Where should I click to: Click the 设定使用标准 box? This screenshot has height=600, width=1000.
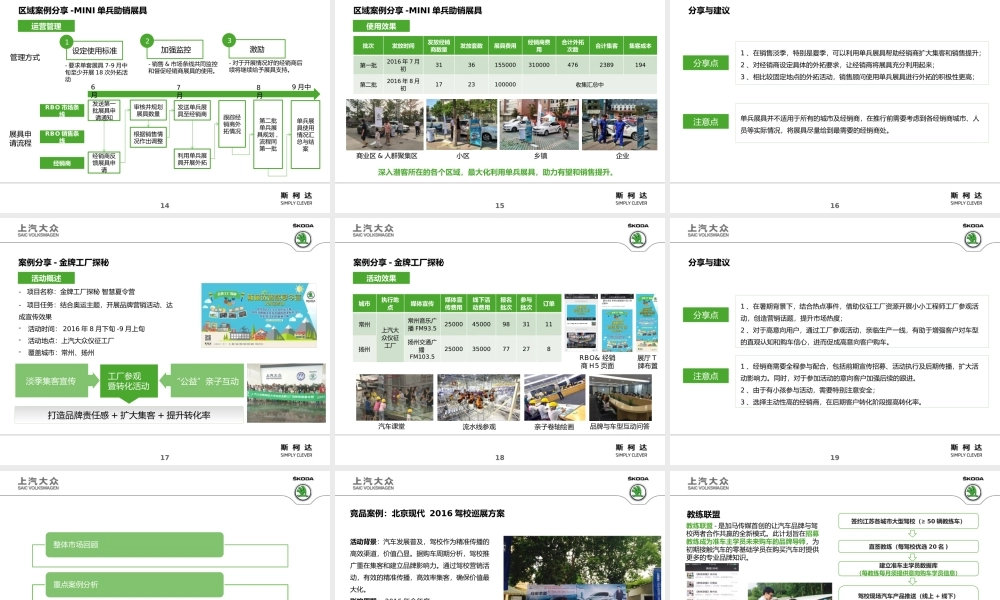tap(94, 51)
